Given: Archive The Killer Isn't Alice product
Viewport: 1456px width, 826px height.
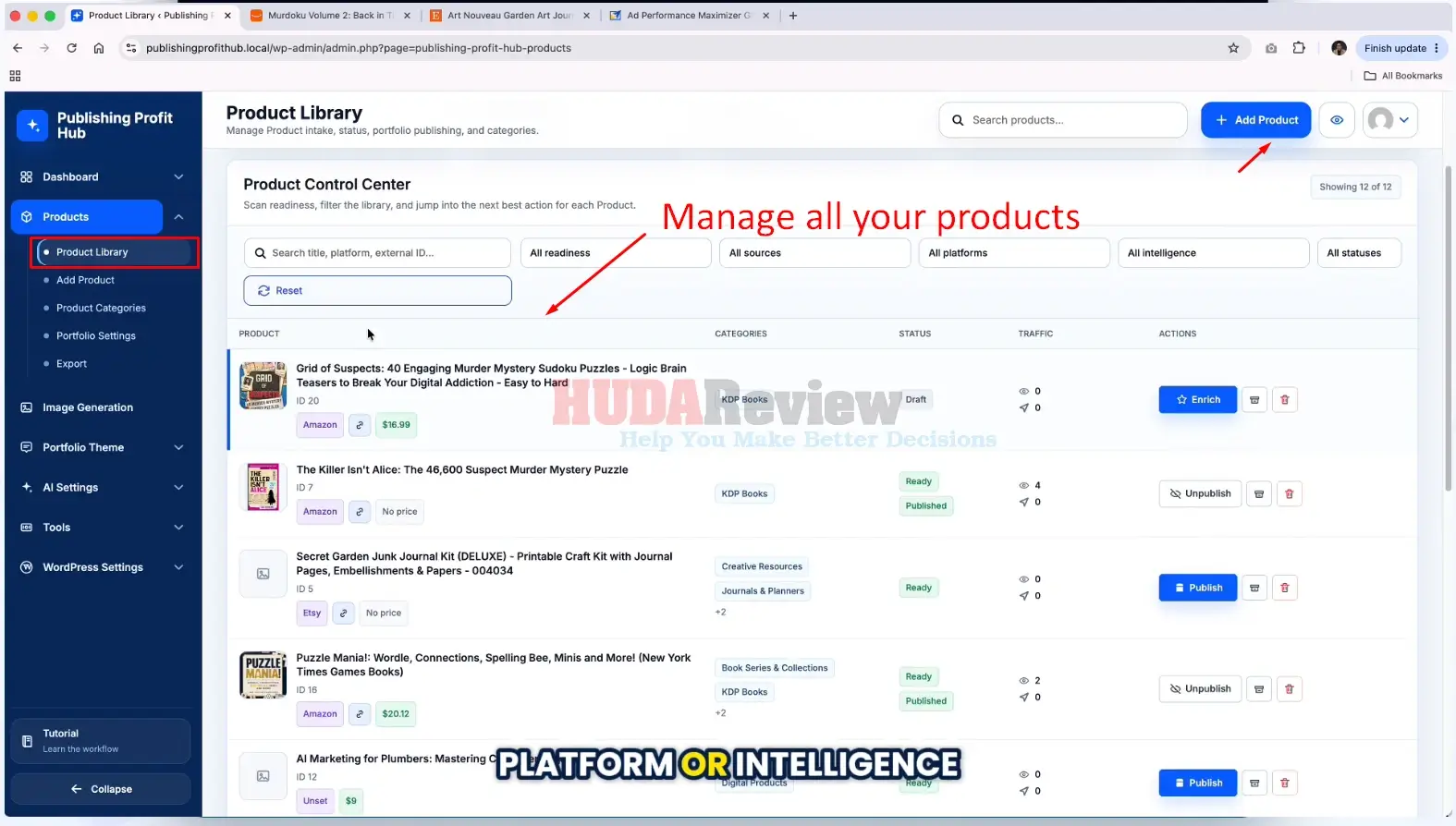Looking at the screenshot, I should point(1259,494).
